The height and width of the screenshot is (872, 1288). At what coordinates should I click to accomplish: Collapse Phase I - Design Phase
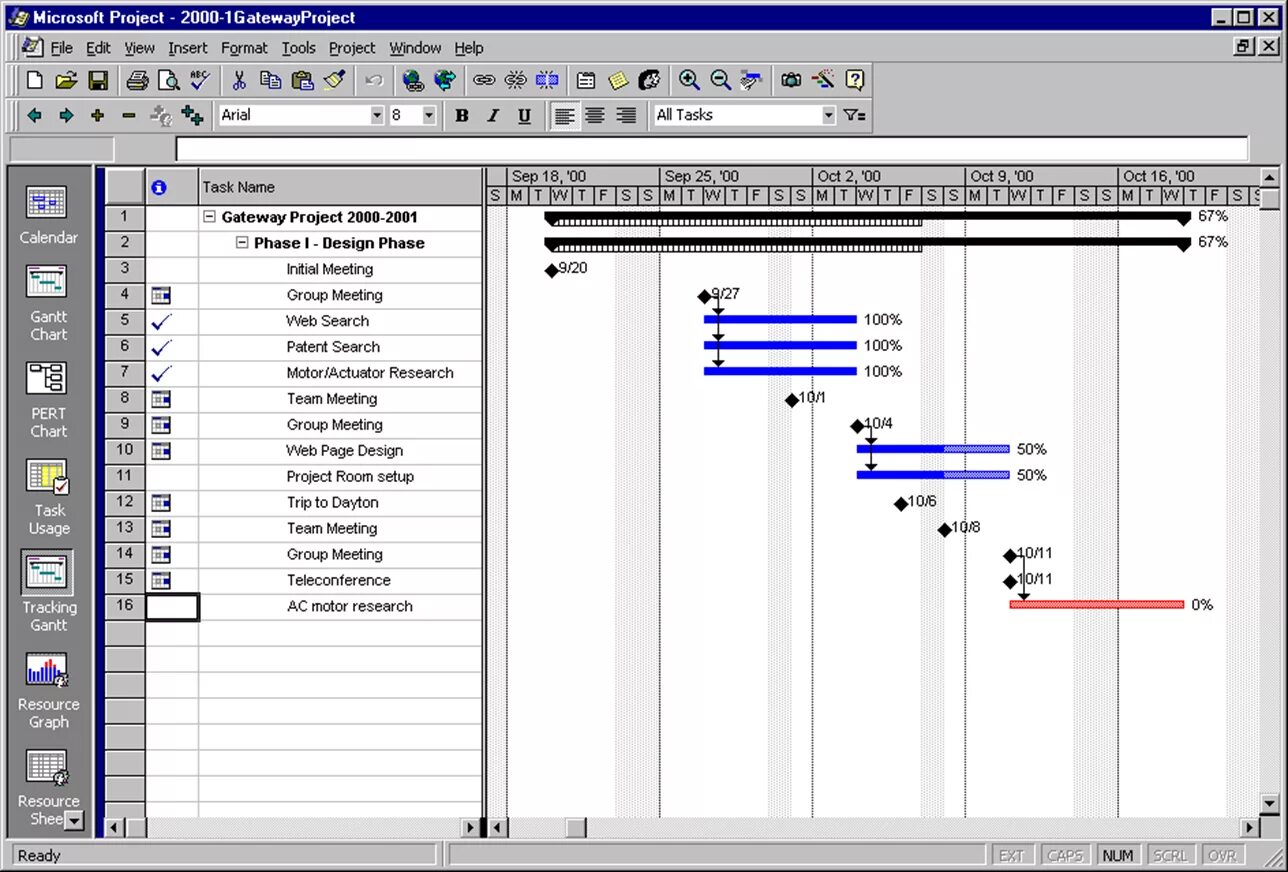click(242, 243)
